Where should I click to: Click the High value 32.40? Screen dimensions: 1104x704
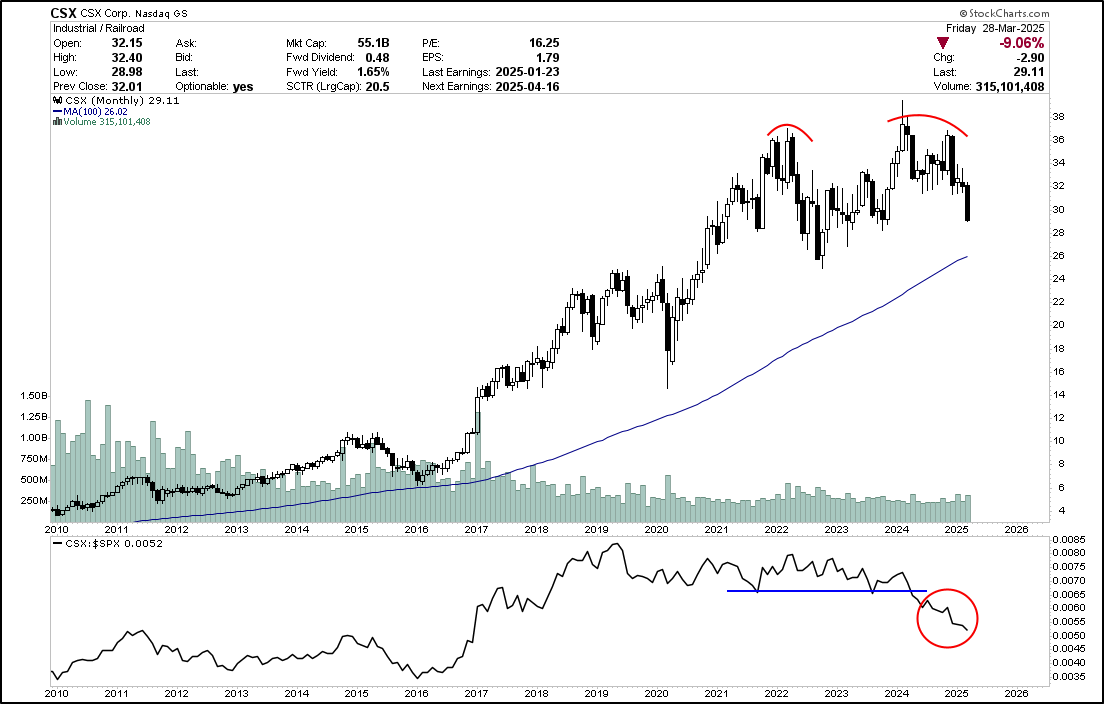pyautogui.click(x=127, y=58)
